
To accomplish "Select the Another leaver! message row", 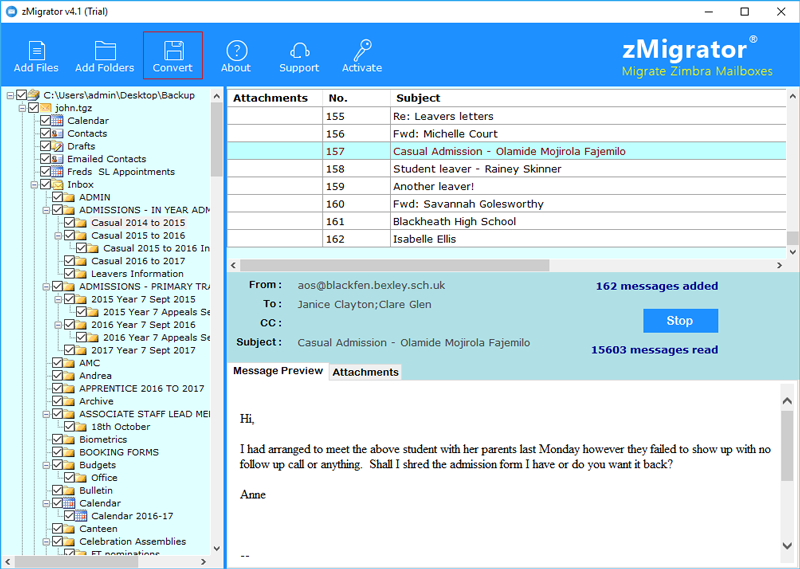I will (507, 186).
